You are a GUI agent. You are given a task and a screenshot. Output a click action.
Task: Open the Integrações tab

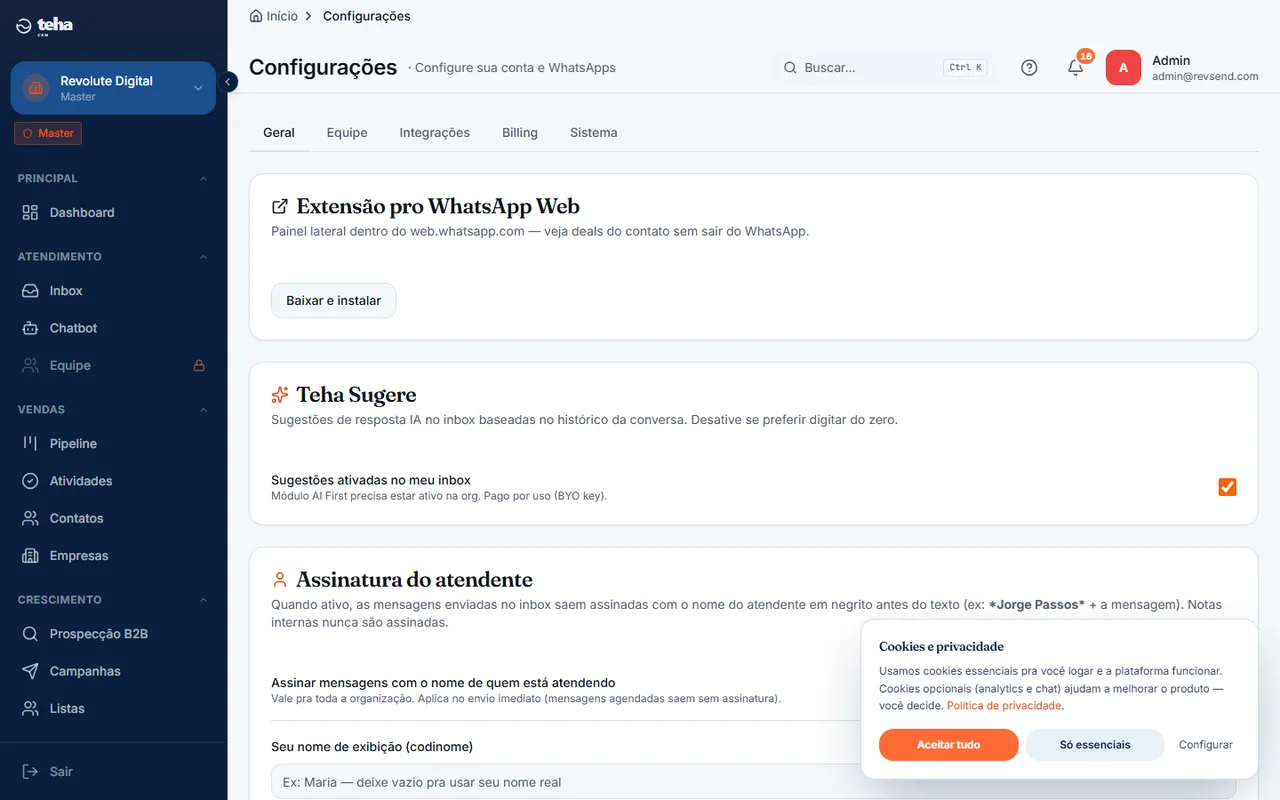click(435, 132)
